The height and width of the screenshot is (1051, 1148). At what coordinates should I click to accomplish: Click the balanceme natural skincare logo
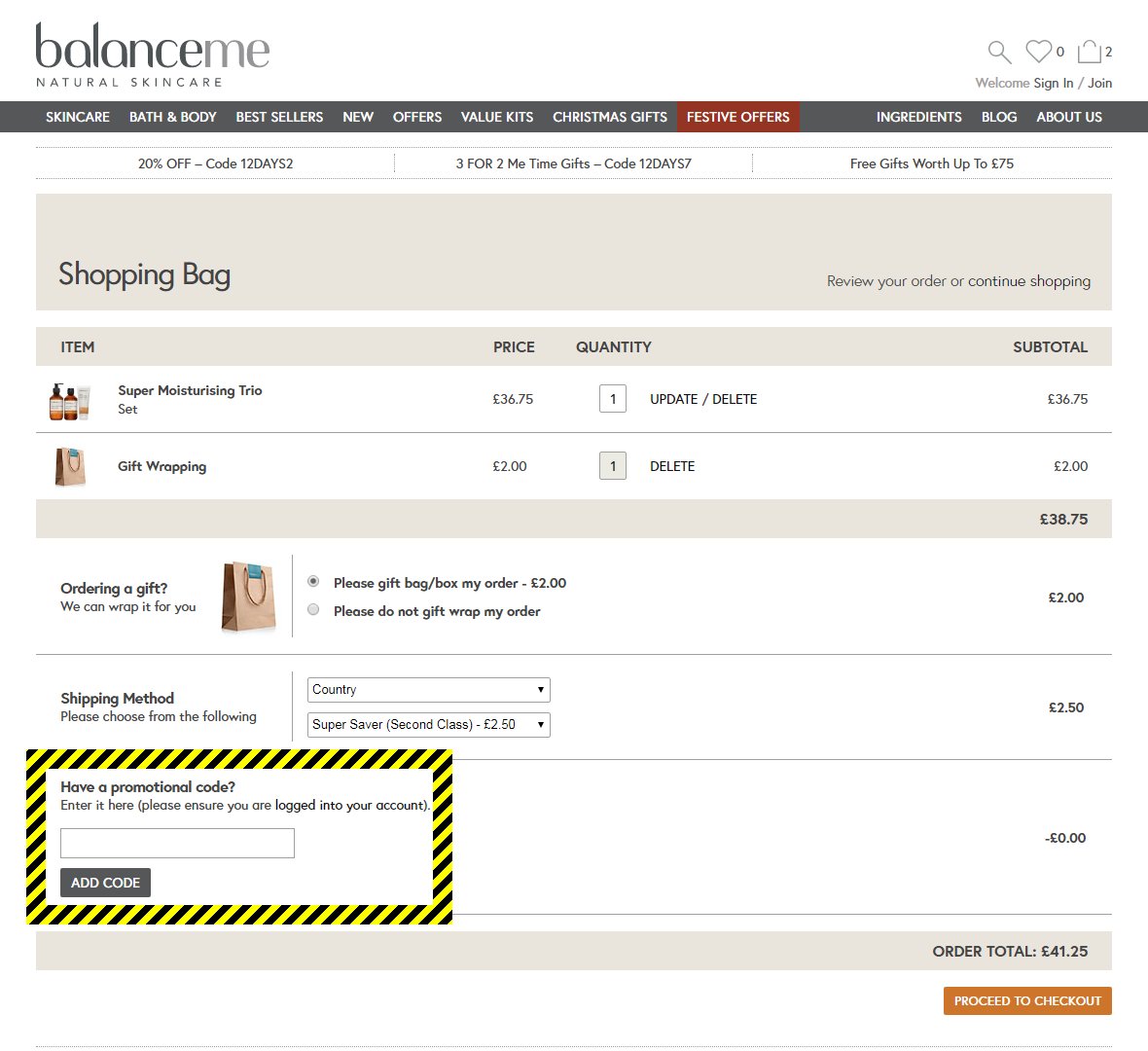pos(153,54)
